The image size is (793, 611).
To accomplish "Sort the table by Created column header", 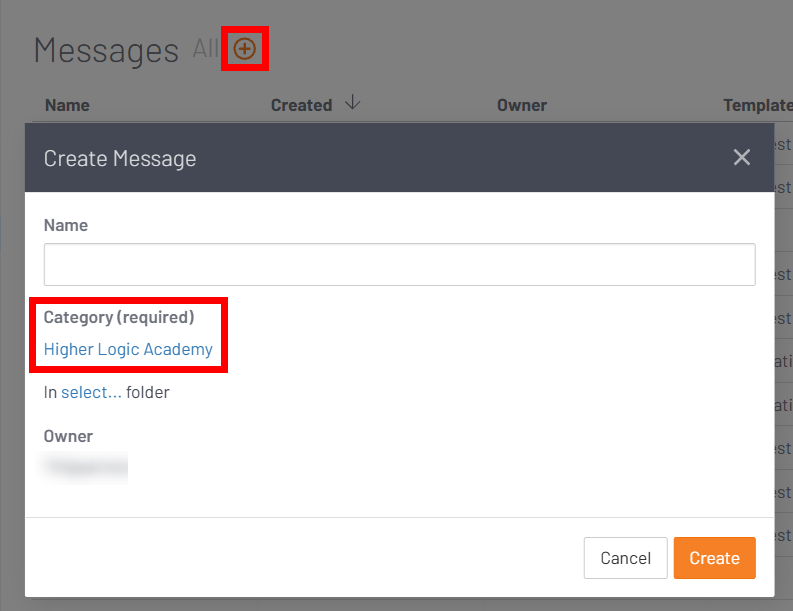I will (301, 105).
